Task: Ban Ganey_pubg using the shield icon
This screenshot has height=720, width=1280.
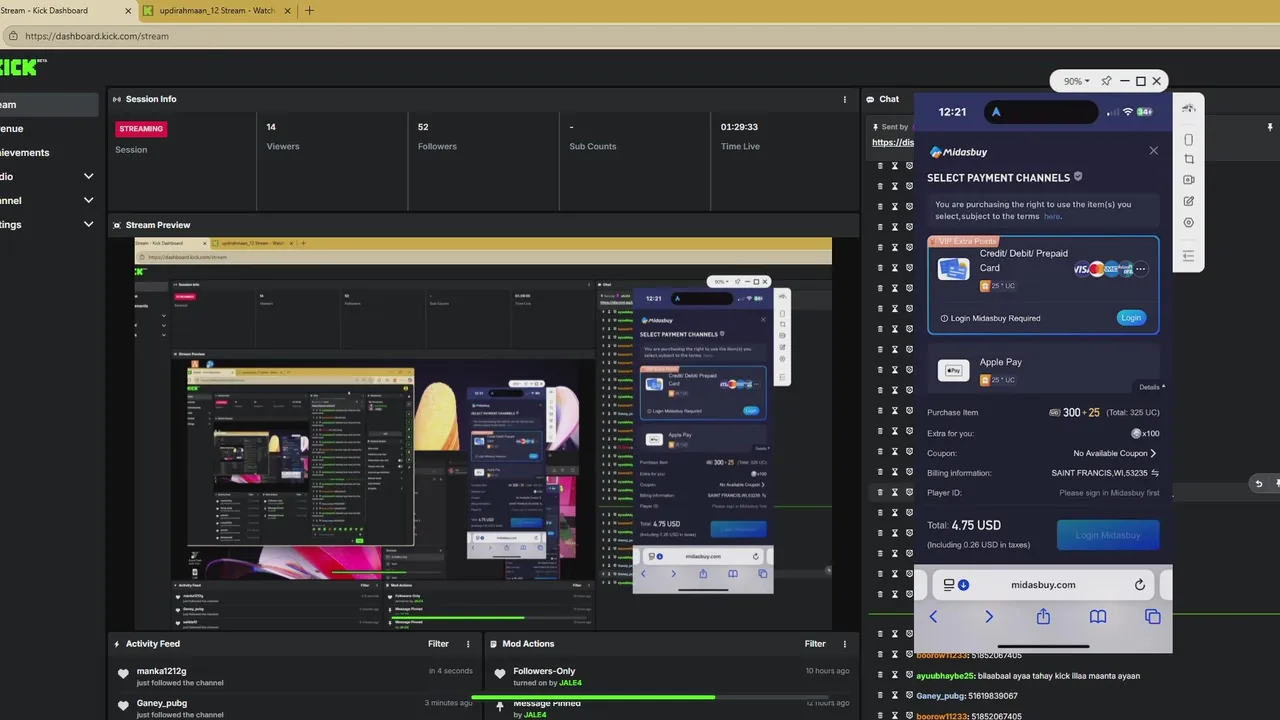Action: [x=909, y=696]
